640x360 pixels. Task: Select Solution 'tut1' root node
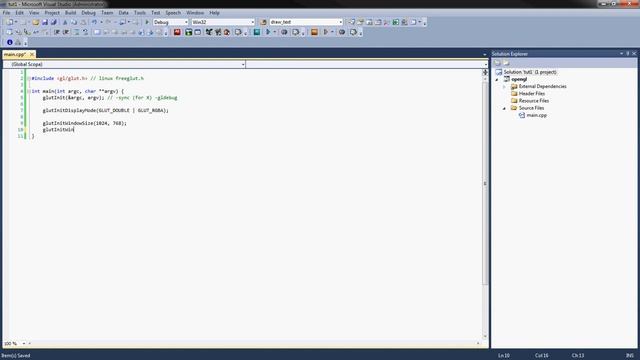529,72
